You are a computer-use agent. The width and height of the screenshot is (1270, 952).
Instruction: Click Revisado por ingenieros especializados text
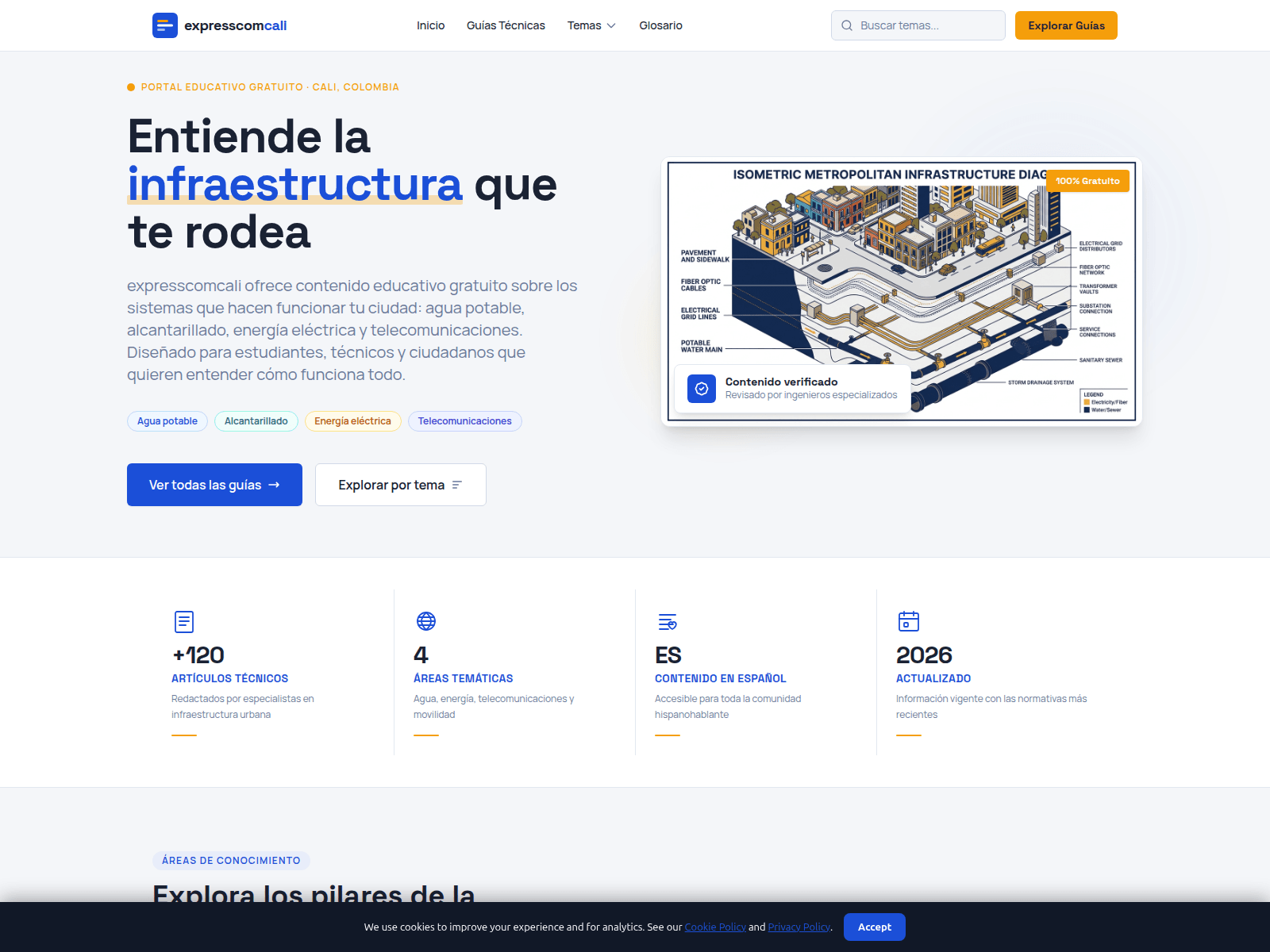coord(811,395)
